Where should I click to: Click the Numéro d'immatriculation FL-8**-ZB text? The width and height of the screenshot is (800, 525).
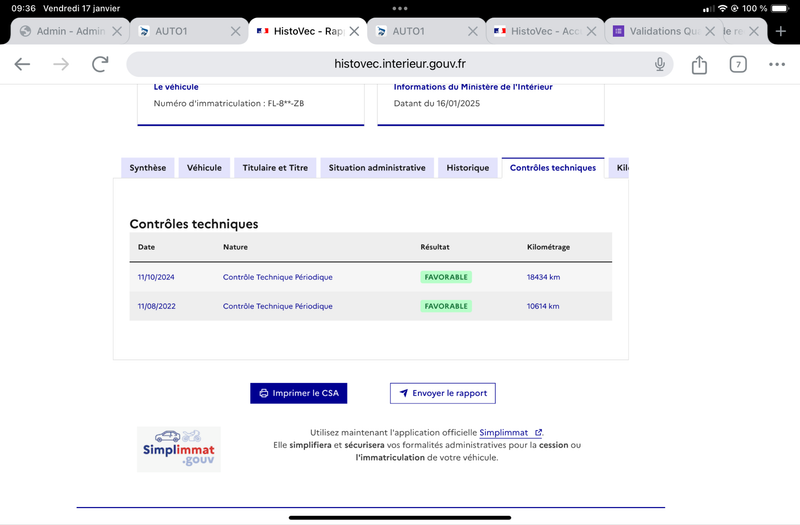[229, 104]
